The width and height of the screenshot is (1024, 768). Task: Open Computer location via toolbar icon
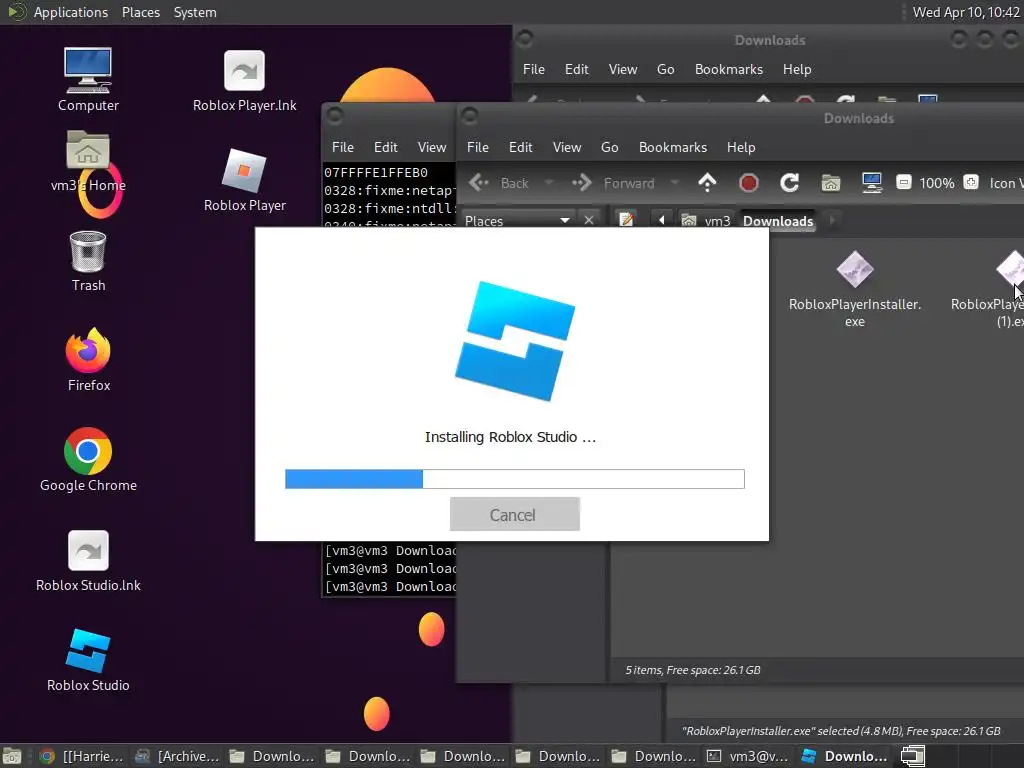(x=872, y=183)
